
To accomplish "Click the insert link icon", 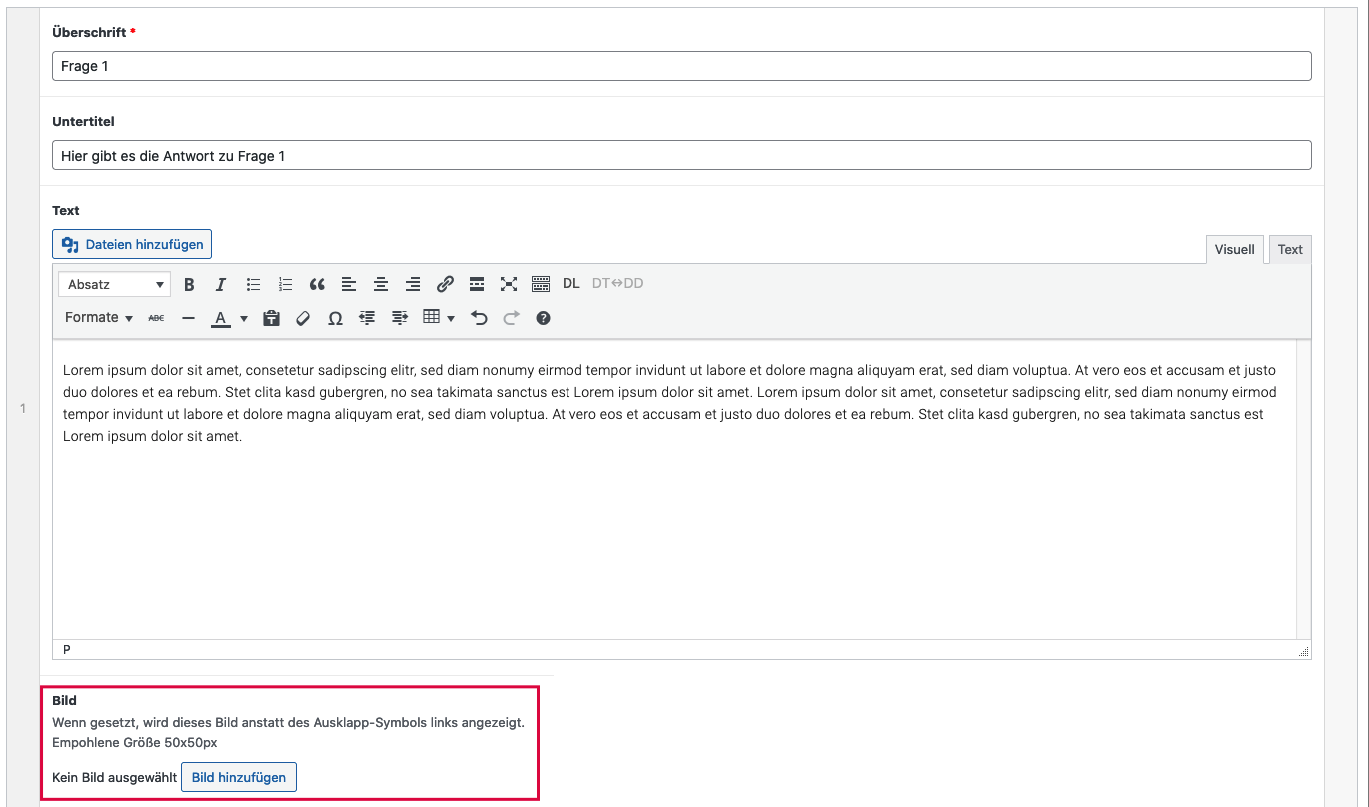I will 445,285.
